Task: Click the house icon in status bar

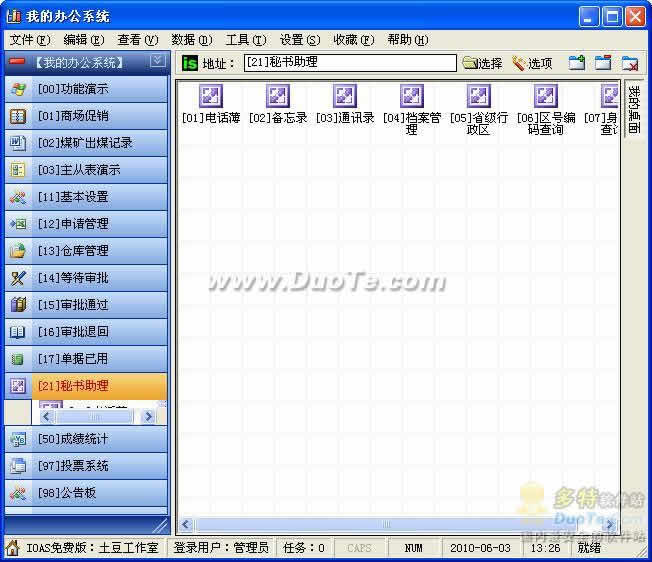Action: click(x=12, y=547)
